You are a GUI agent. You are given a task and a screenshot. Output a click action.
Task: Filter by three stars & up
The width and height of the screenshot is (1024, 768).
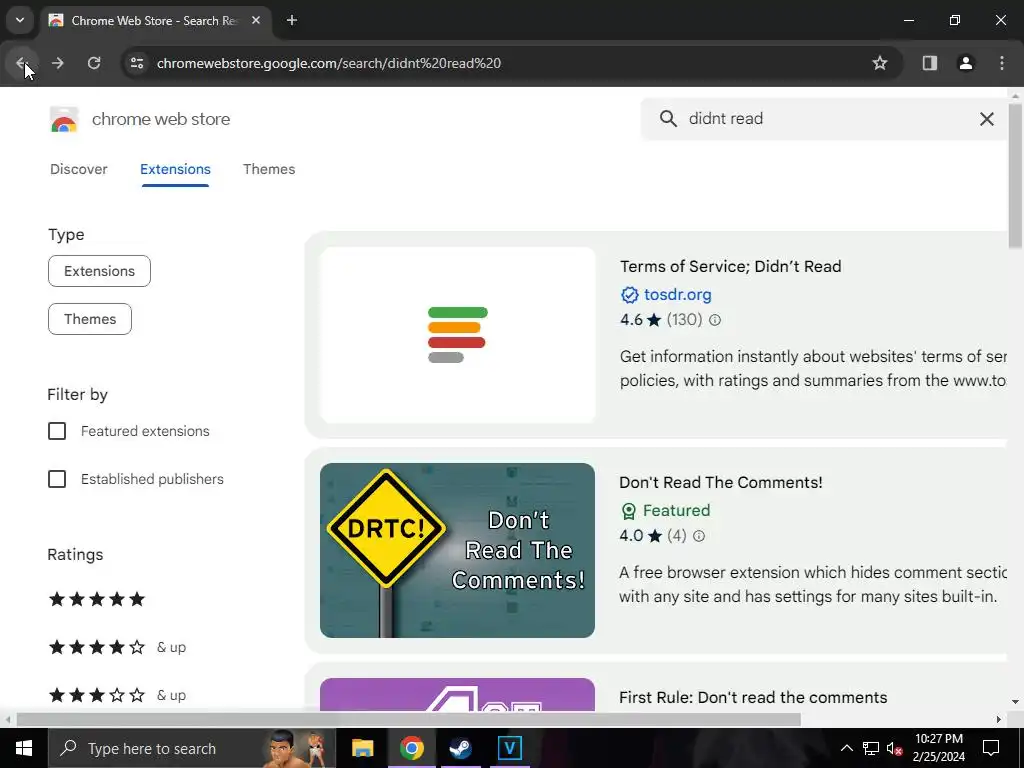coord(117,695)
